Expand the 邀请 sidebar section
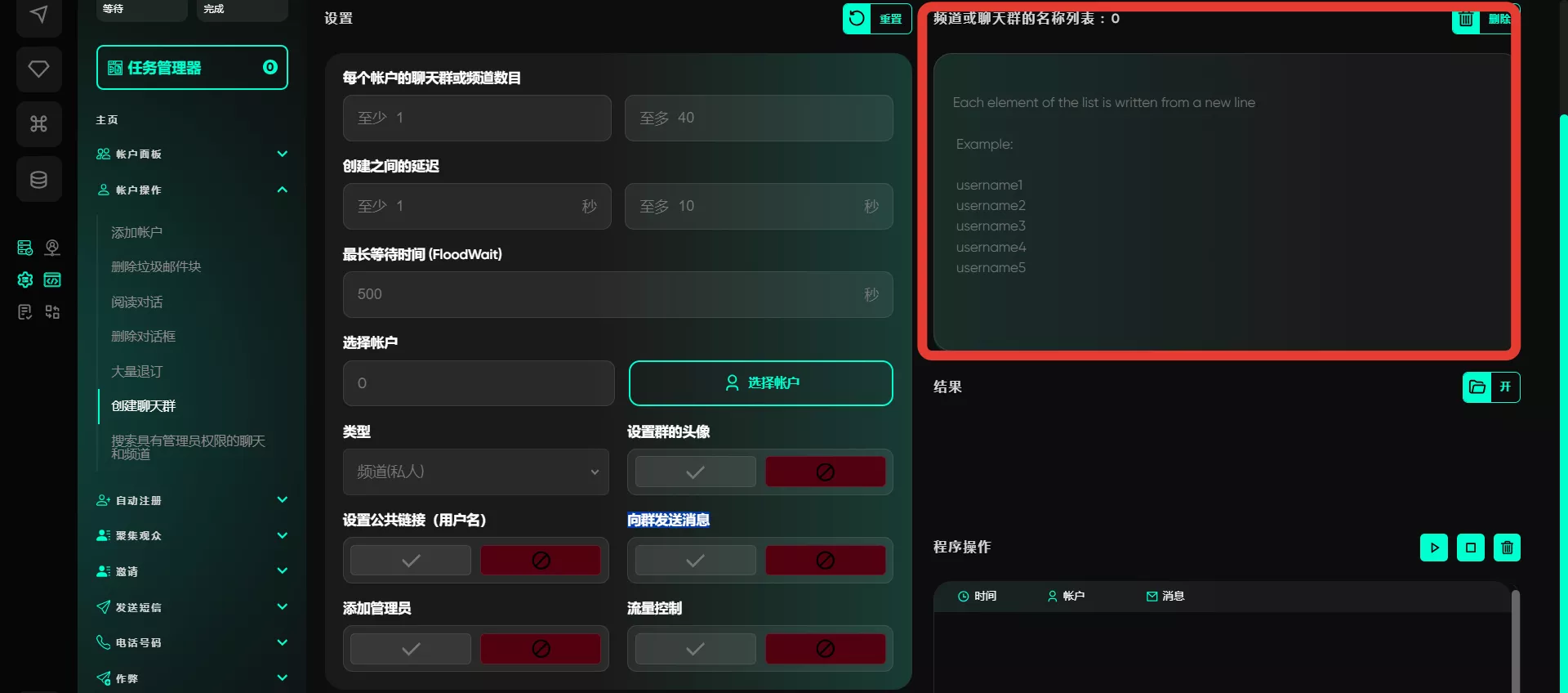 (x=193, y=571)
